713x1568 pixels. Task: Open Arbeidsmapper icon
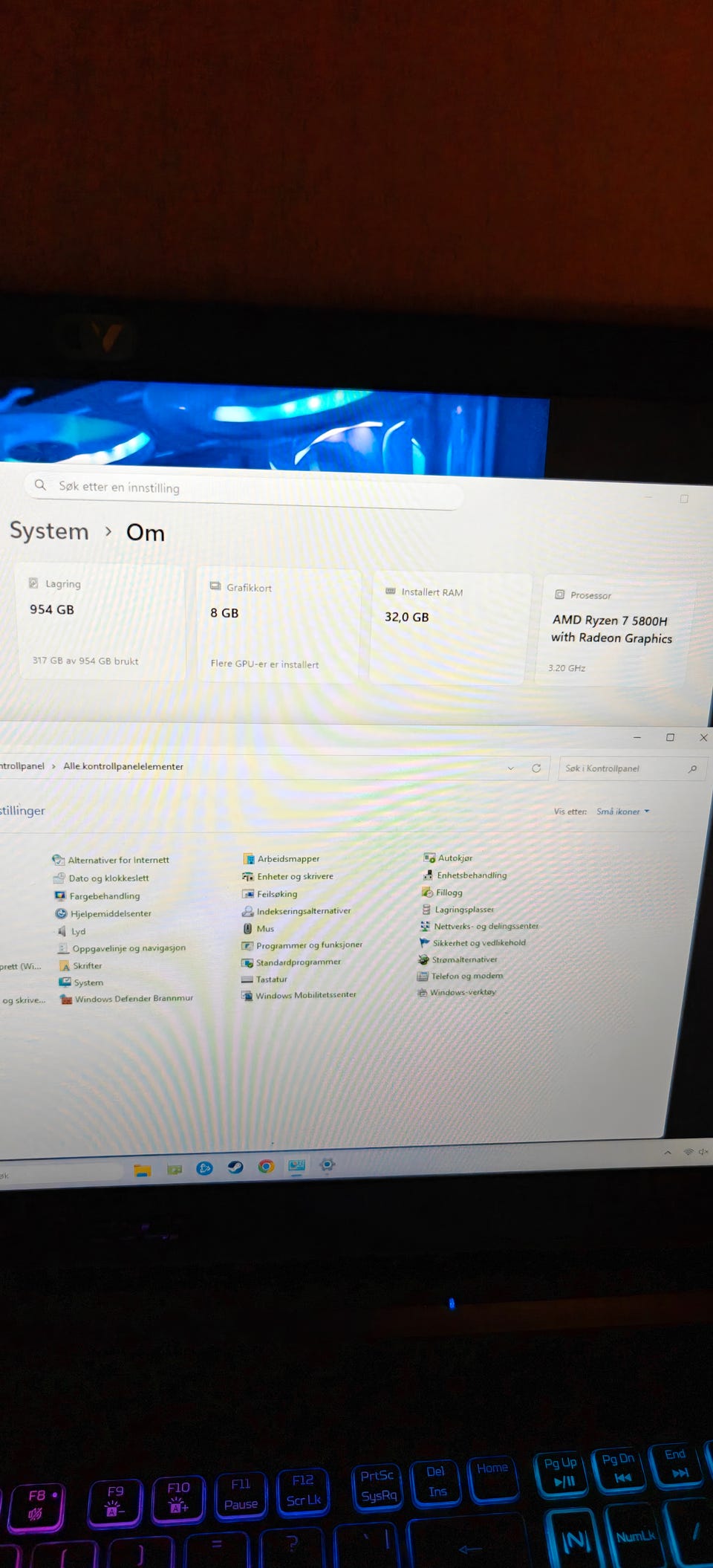248,858
